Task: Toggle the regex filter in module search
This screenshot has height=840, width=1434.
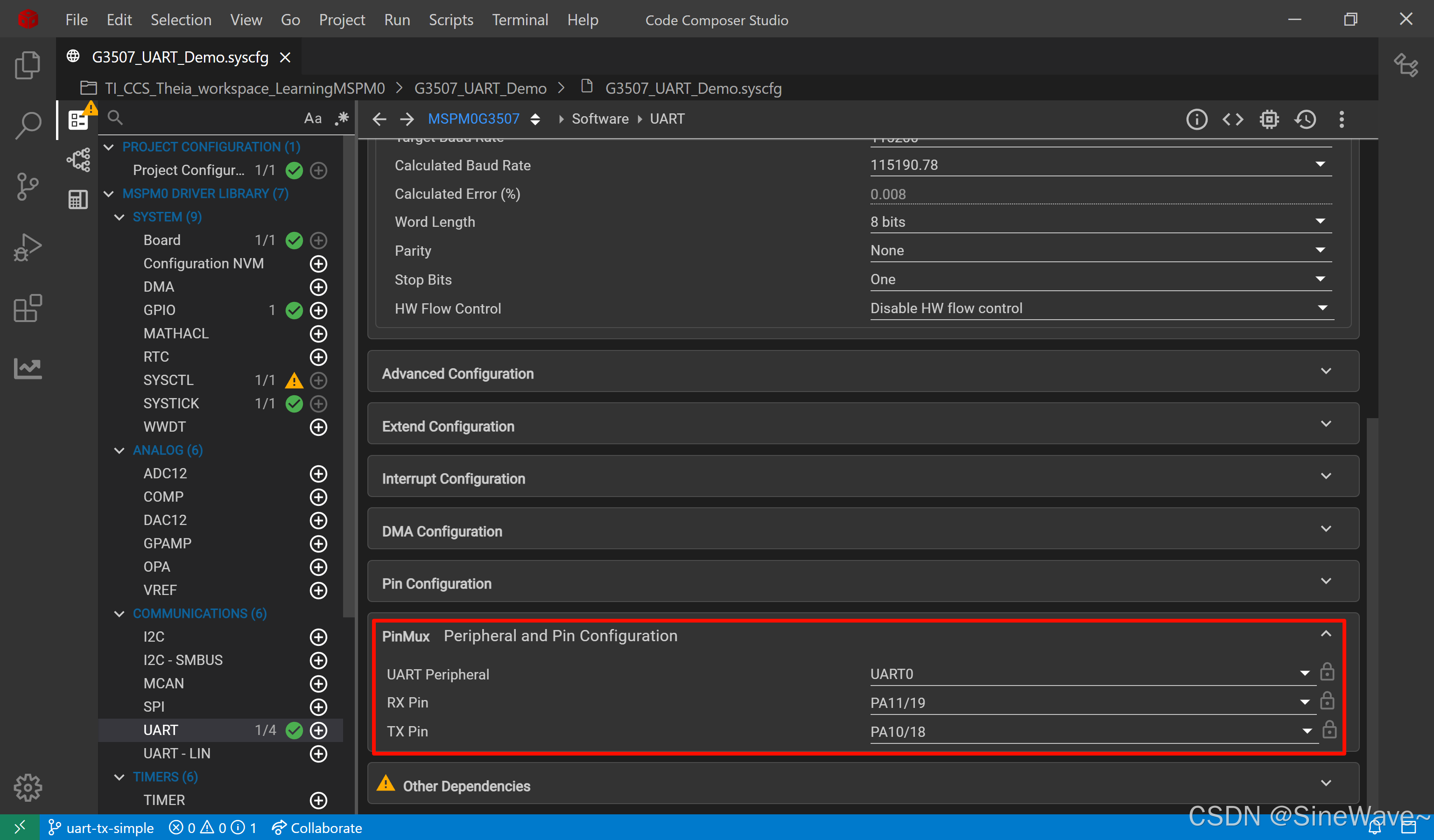Action: (x=341, y=118)
